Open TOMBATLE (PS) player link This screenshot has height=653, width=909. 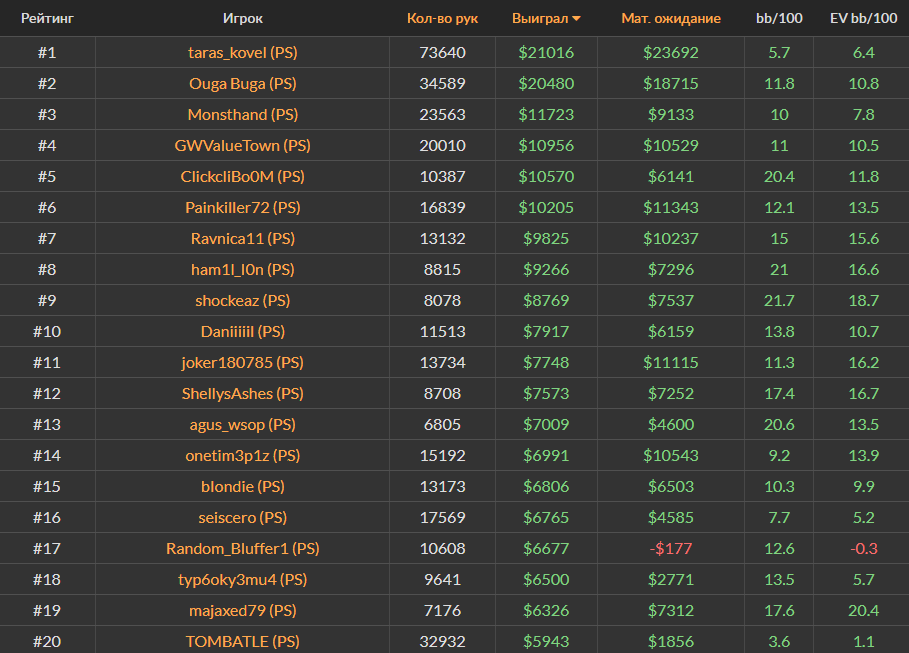(242, 641)
